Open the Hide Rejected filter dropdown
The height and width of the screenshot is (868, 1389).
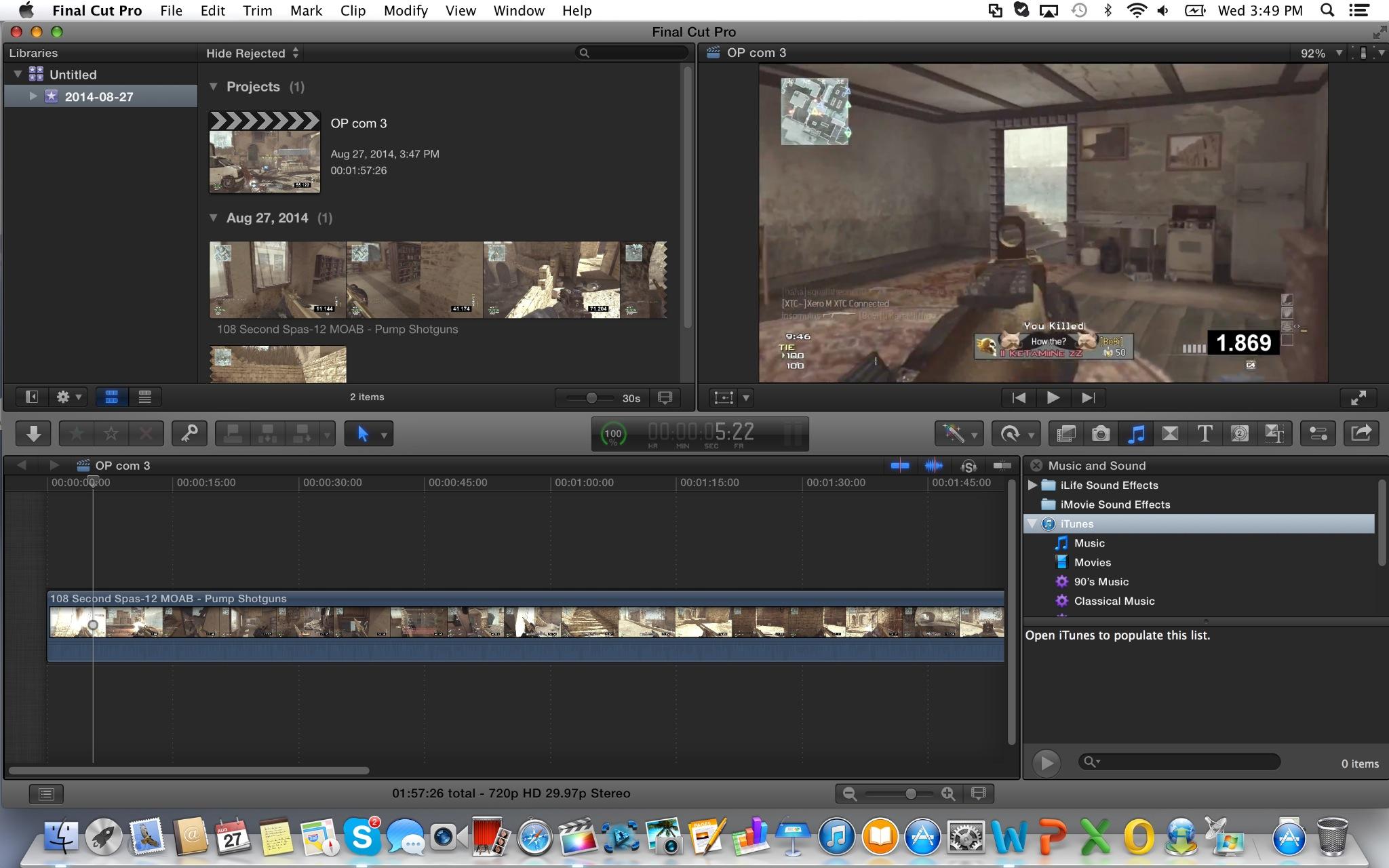pyautogui.click(x=252, y=53)
